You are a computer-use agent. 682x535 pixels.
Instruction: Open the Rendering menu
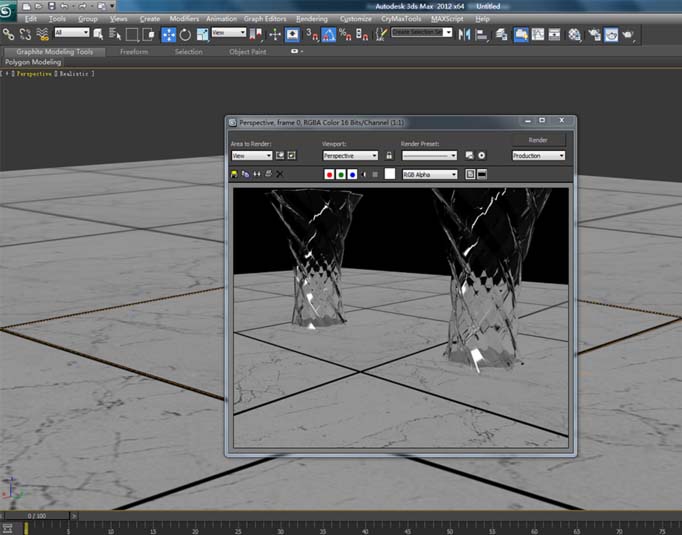(x=311, y=18)
